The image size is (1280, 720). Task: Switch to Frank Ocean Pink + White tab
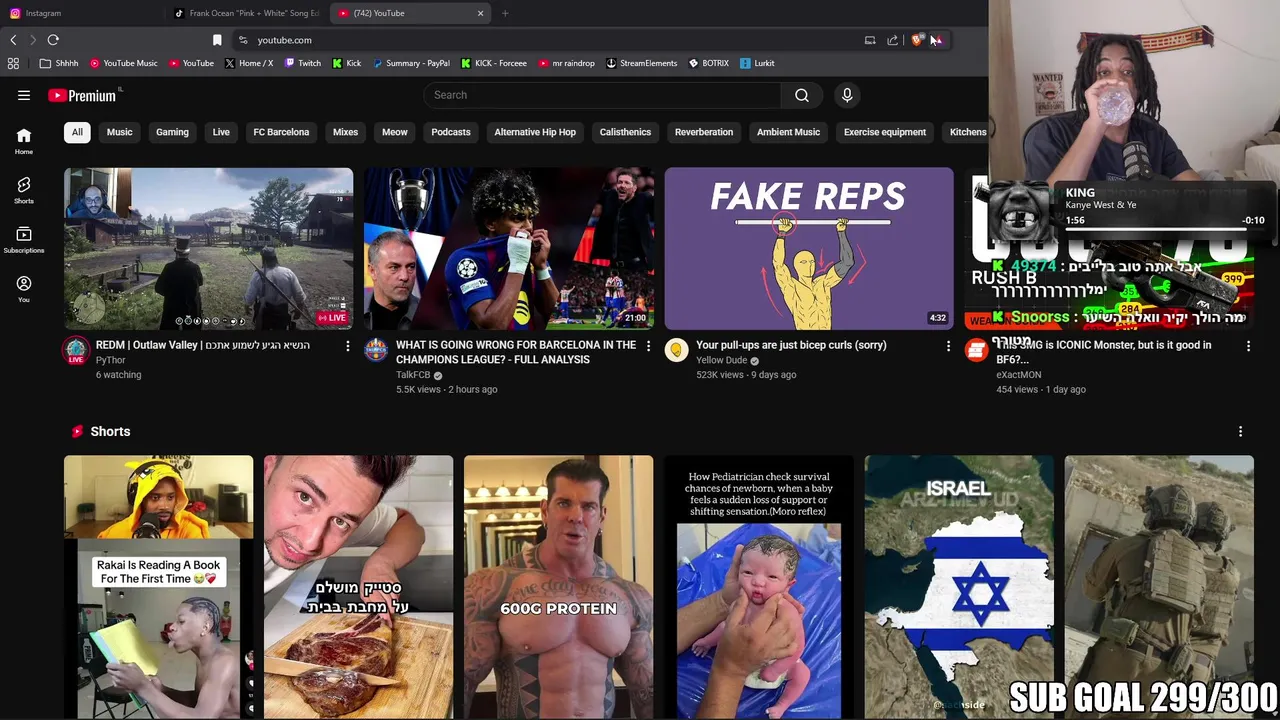(246, 13)
